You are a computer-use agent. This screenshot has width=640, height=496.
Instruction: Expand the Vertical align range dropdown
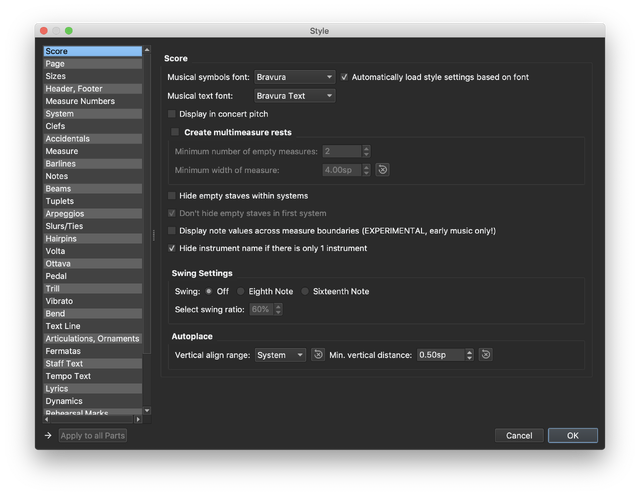pos(280,355)
